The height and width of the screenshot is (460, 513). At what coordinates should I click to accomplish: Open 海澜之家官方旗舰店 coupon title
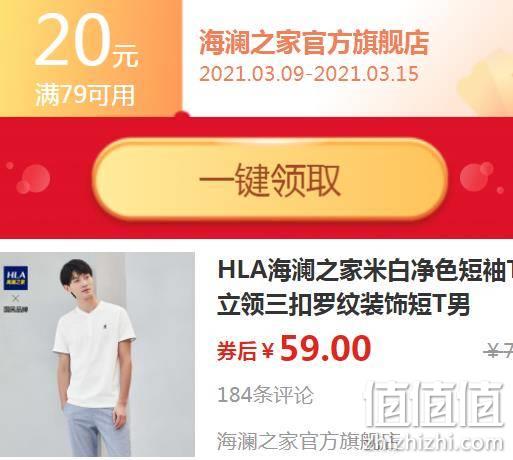point(314,43)
